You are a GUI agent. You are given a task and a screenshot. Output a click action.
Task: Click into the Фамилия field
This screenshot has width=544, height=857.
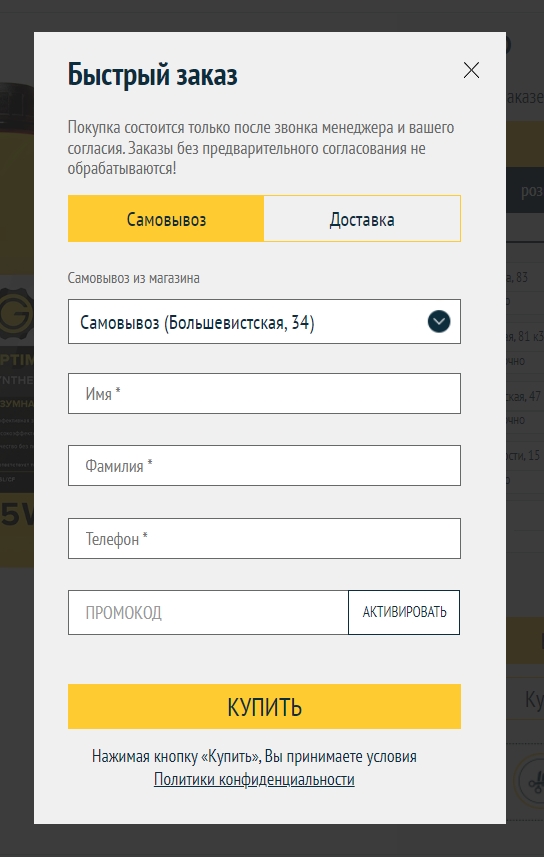(x=264, y=466)
